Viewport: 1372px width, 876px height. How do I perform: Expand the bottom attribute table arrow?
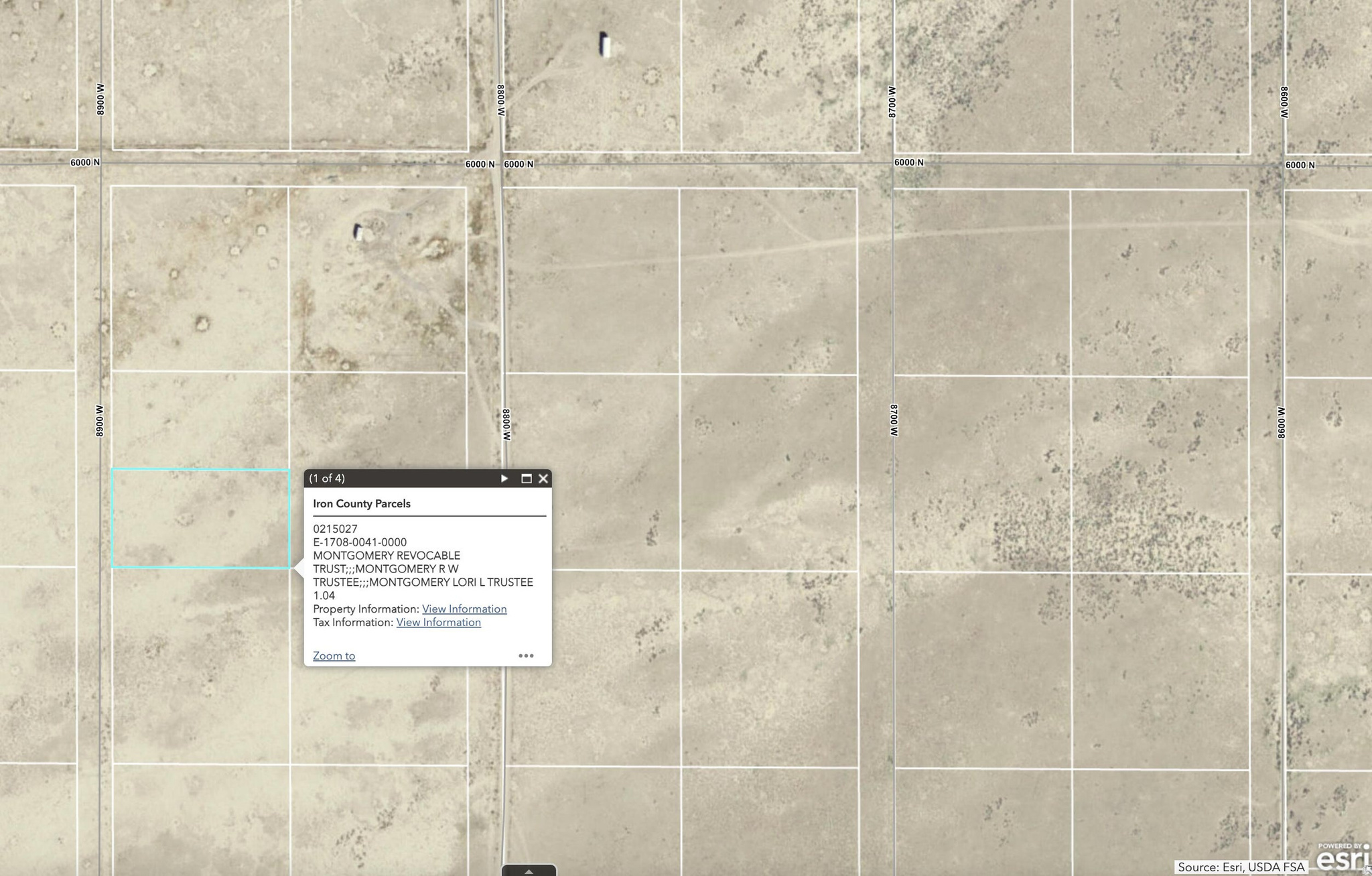pos(529,871)
